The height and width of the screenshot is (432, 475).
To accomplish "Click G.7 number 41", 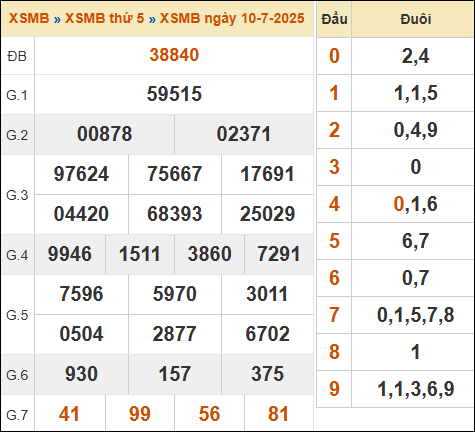I will (69, 414).
